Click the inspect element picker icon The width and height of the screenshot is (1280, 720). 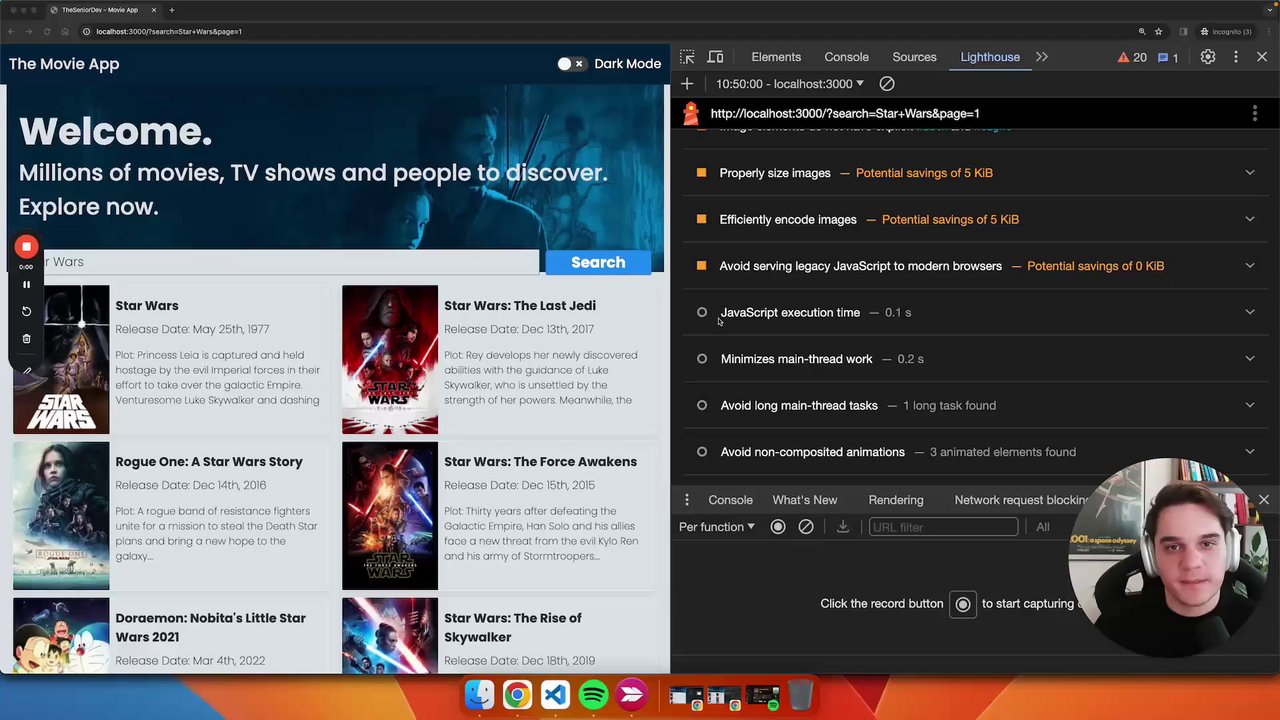tap(687, 57)
